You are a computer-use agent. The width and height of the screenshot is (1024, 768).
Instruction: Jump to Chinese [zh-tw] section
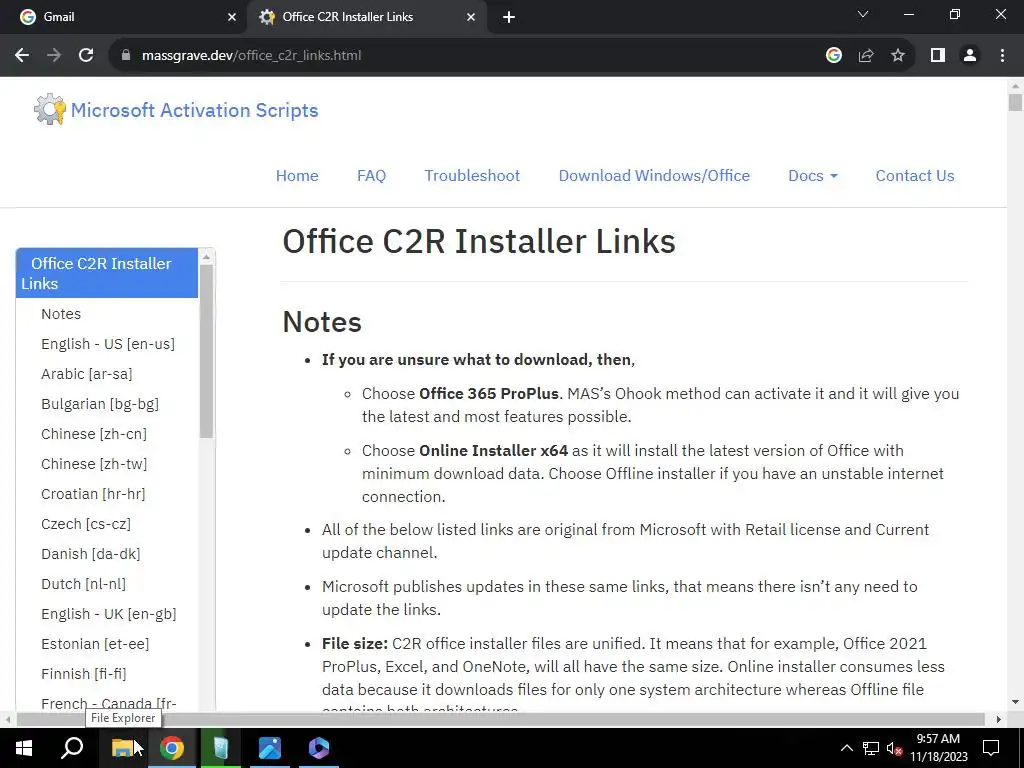tap(94, 464)
